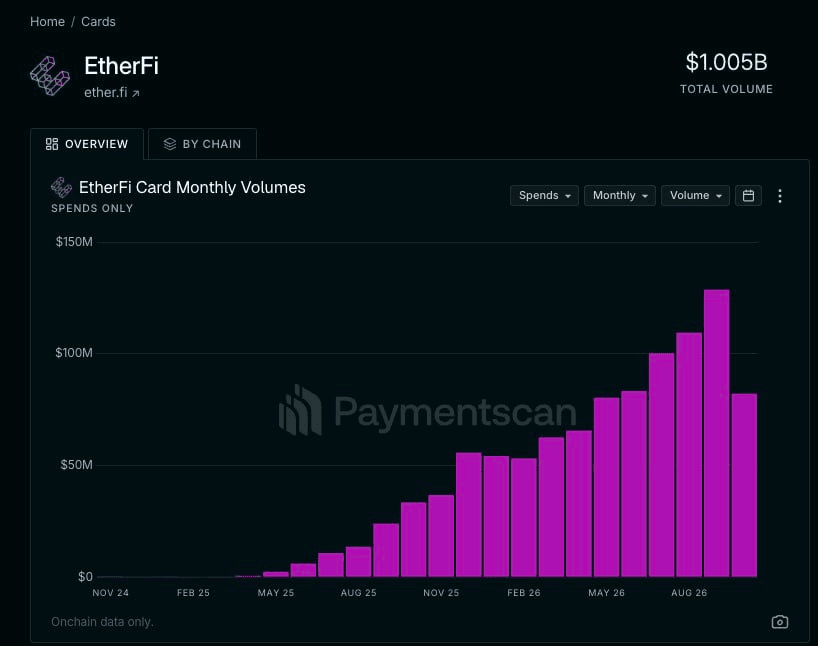The height and width of the screenshot is (646, 818).
Task: Open Cards breadcrumb link
Action: [x=98, y=21]
